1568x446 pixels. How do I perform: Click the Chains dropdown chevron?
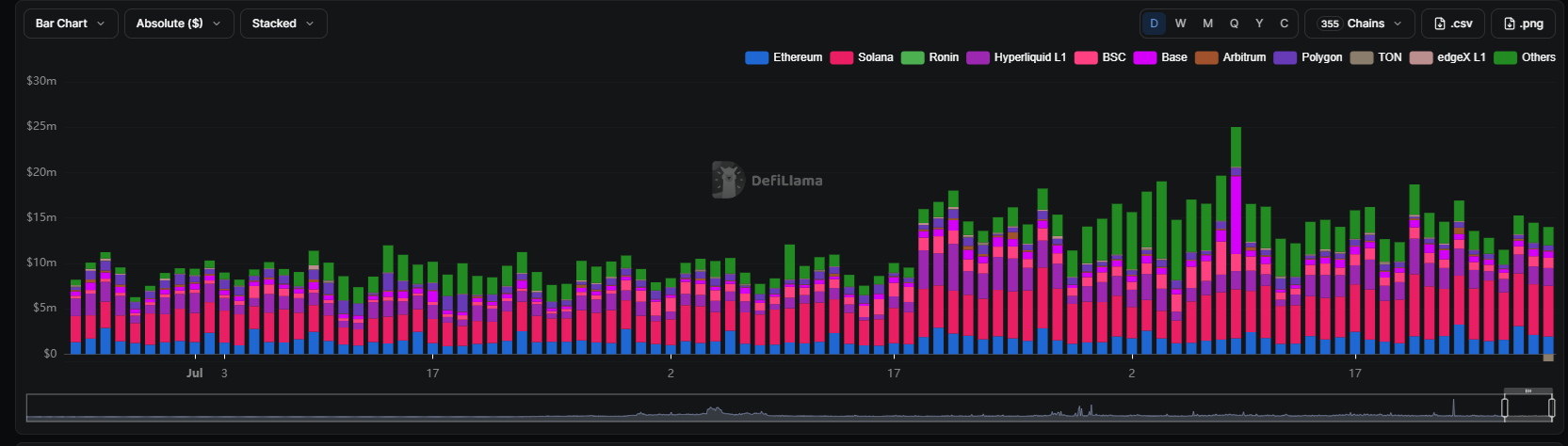point(1398,24)
